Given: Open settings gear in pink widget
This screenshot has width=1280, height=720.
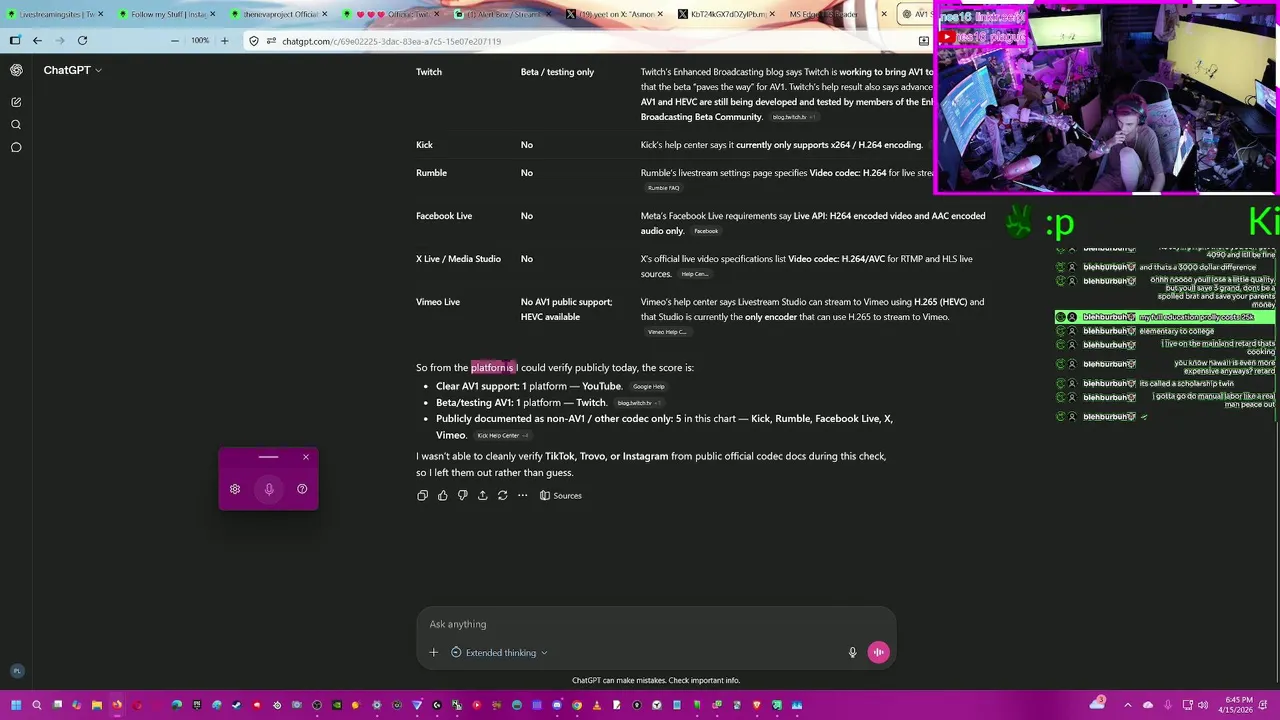Looking at the screenshot, I should [235, 489].
